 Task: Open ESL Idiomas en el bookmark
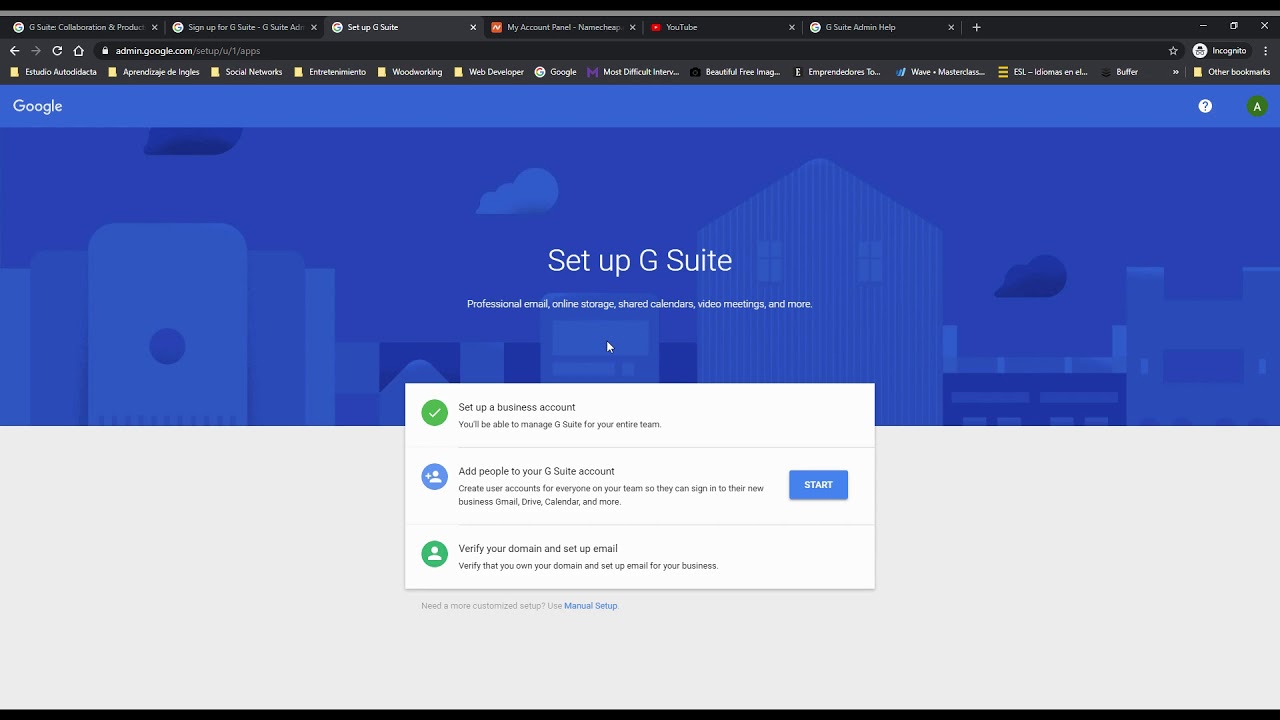[x=1043, y=72]
